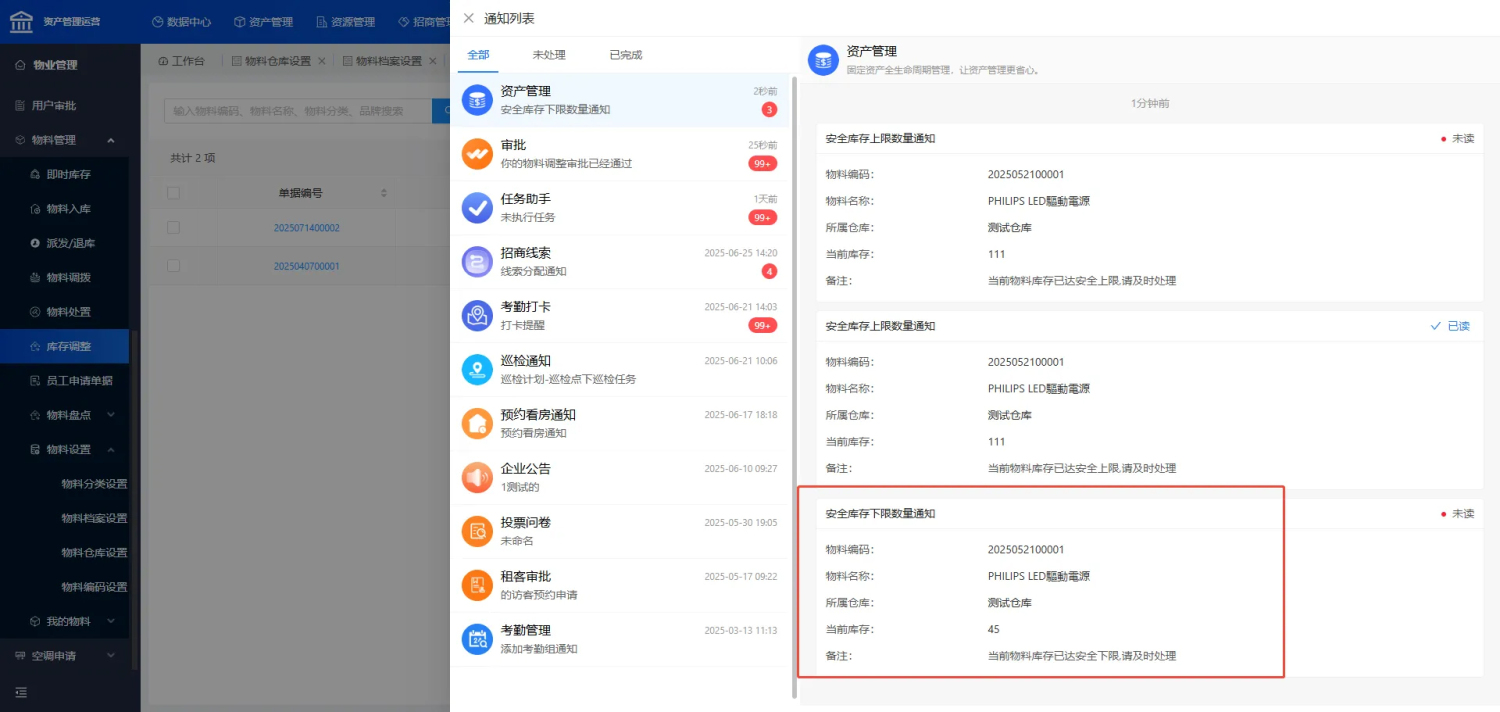The width and height of the screenshot is (1500, 712).
Task: Click the 1分钟前 timestamp in detail pane
Action: (1150, 103)
